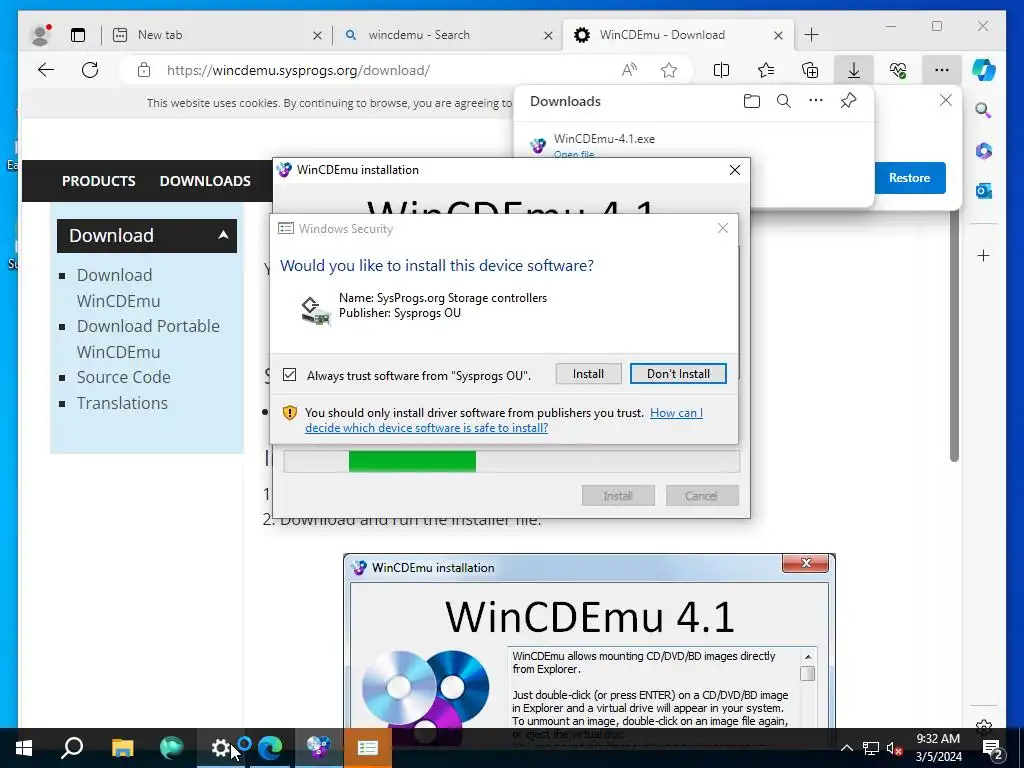1024x768 pixels.
Task: Open Settings gear on the taskbar
Action: pos(221,748)
